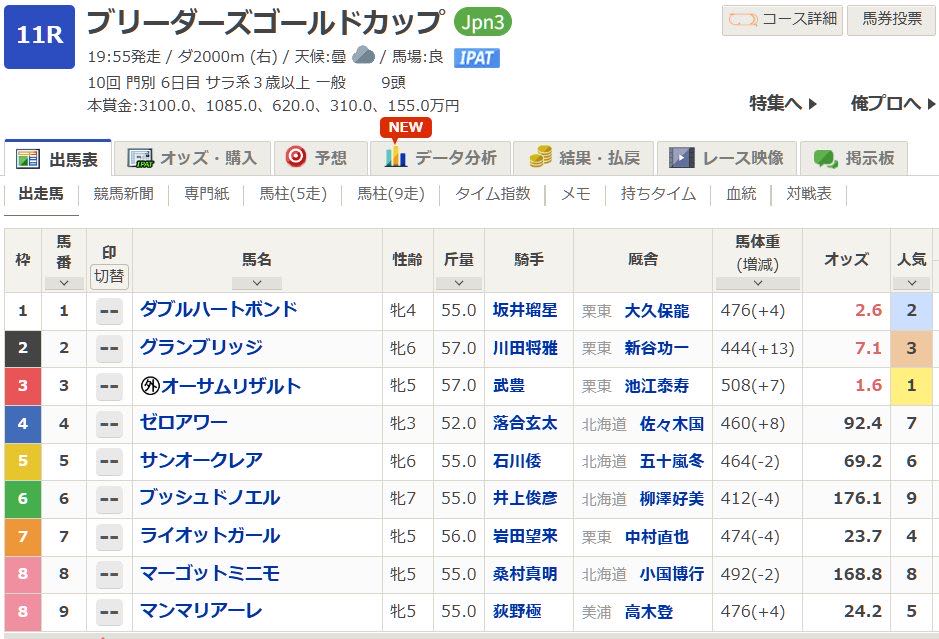Select the 血統 sub-tab
The width and height of the screenshot is (939, 639).
(741, 194)
